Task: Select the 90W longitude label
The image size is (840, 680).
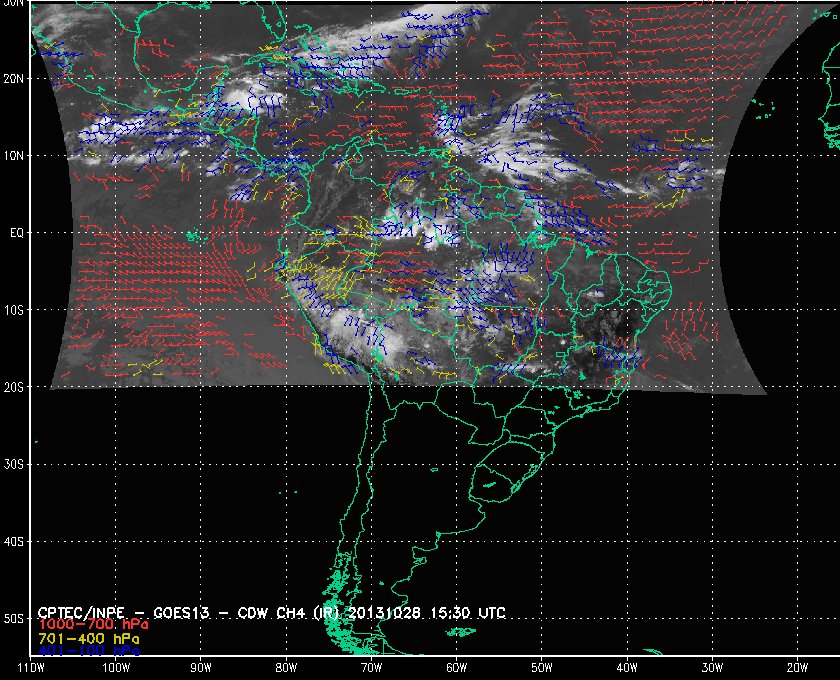Action: point(201,668)
